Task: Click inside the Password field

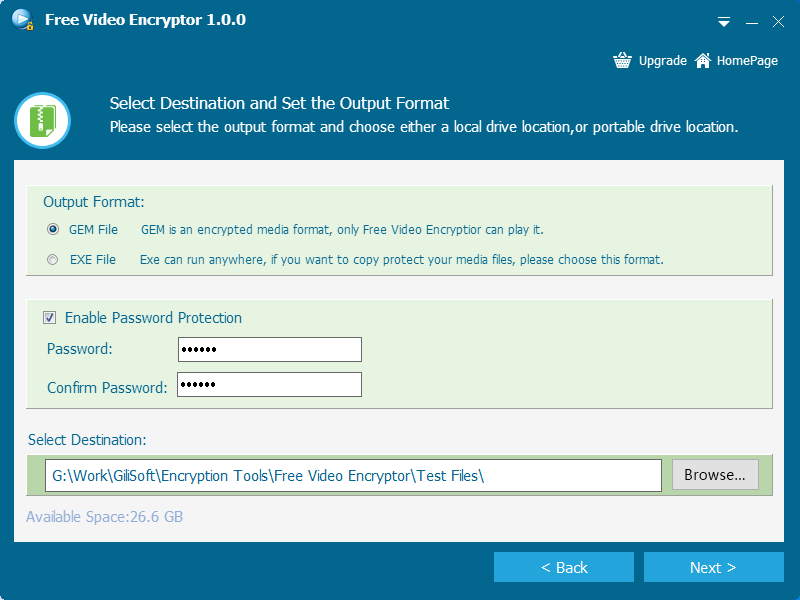Action: pos(270,349)
